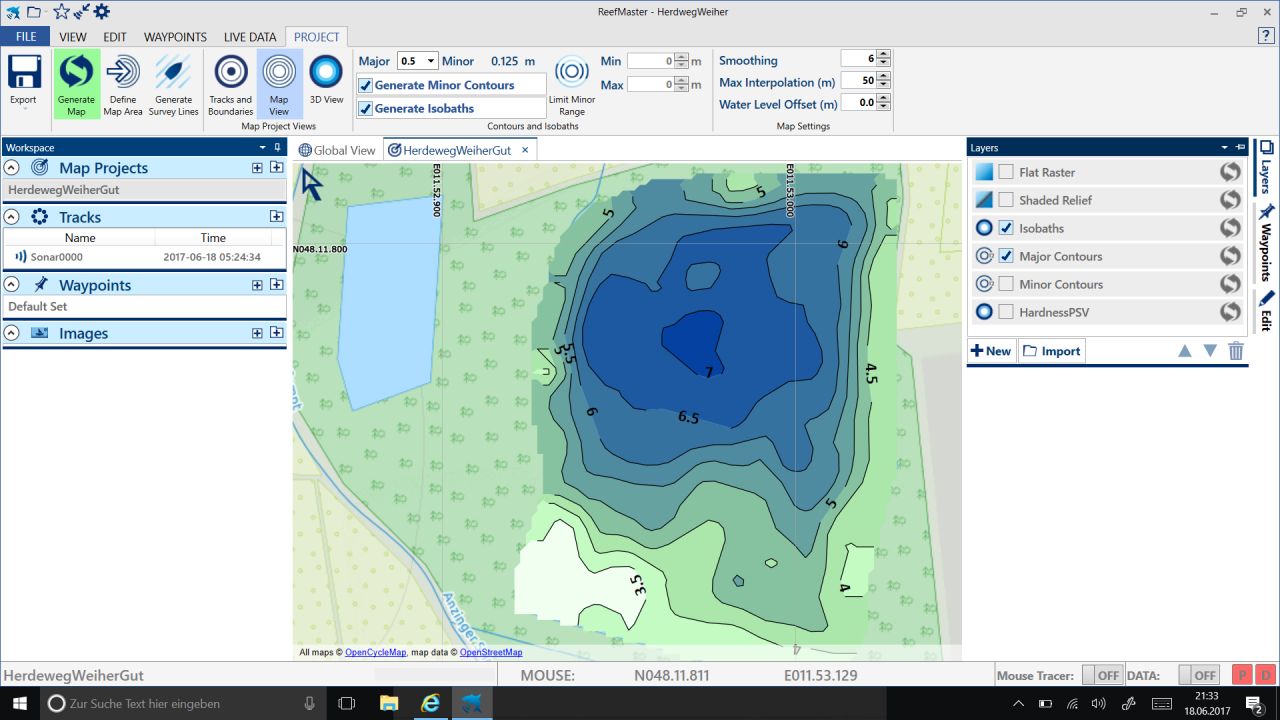Click the Generate Map icon
This screenshot has height=720, width=1280.
[x=76, y=74]
